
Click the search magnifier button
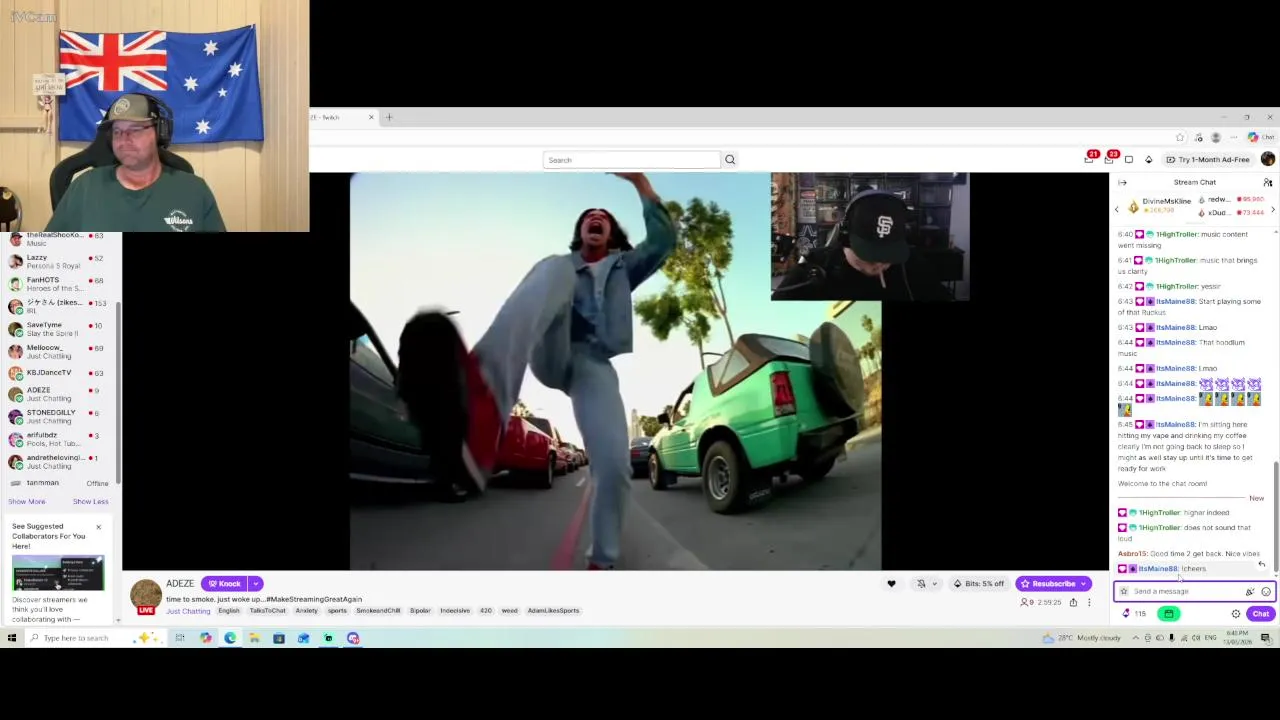(730, 160)
